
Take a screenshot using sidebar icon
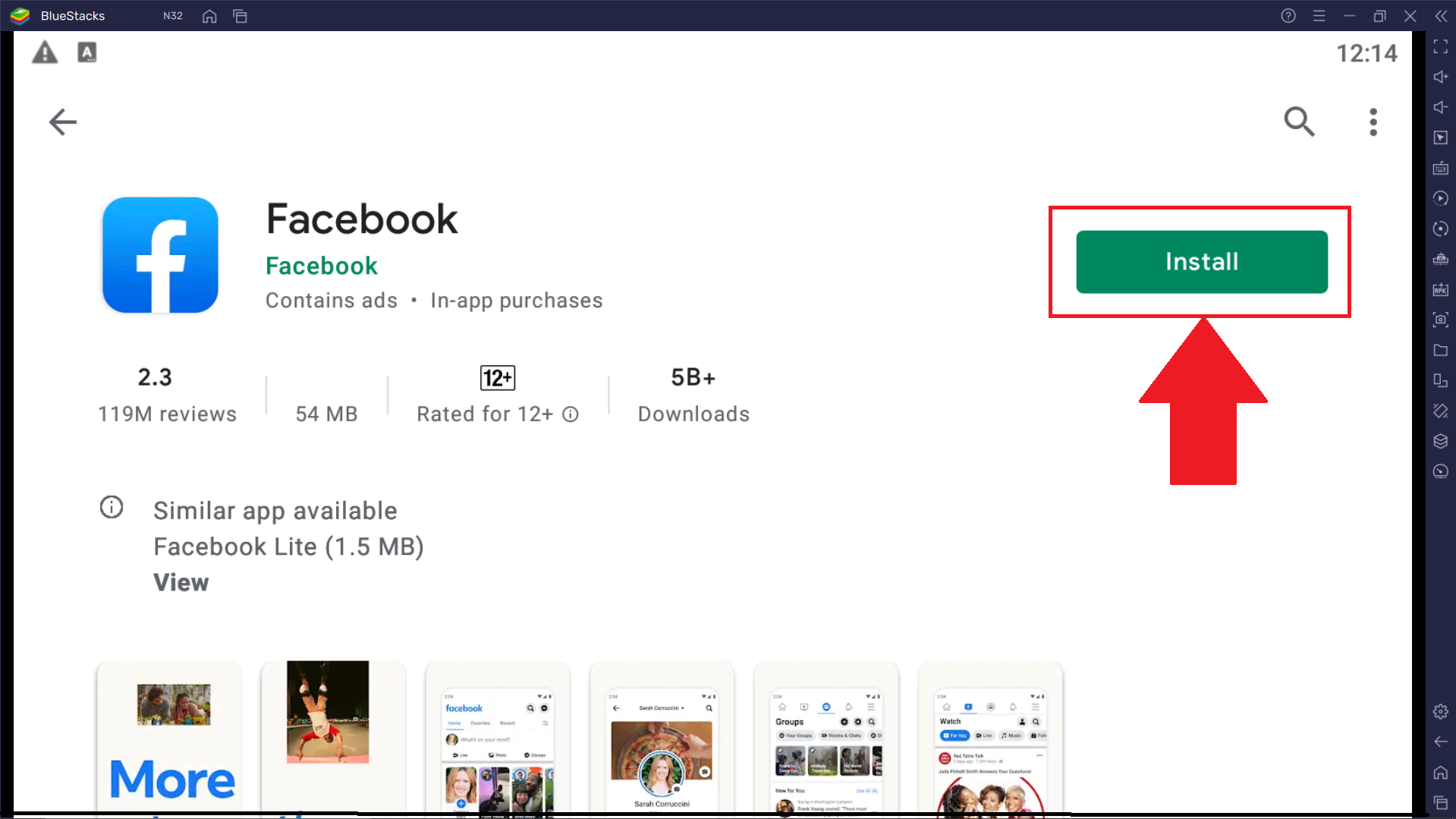[x=1441, y=320]
